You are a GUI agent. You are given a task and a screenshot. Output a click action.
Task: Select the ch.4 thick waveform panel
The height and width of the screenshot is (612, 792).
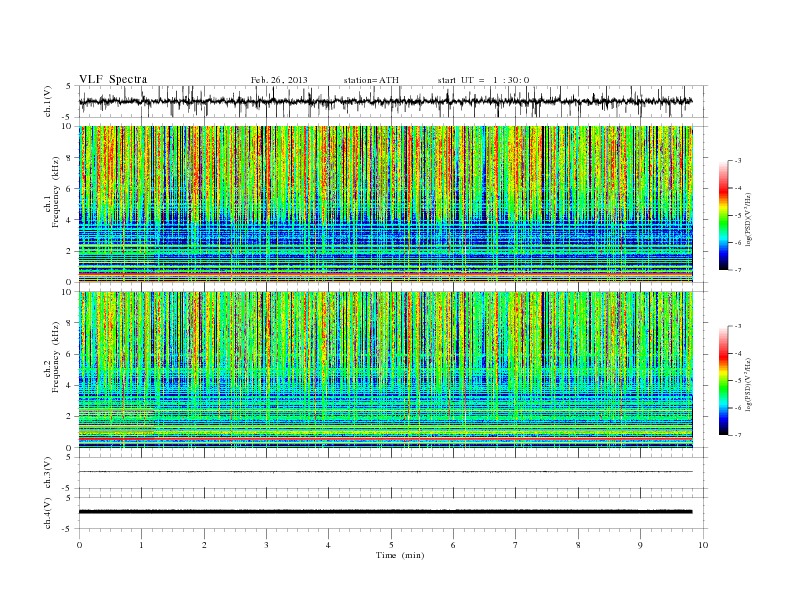(393, 513)
